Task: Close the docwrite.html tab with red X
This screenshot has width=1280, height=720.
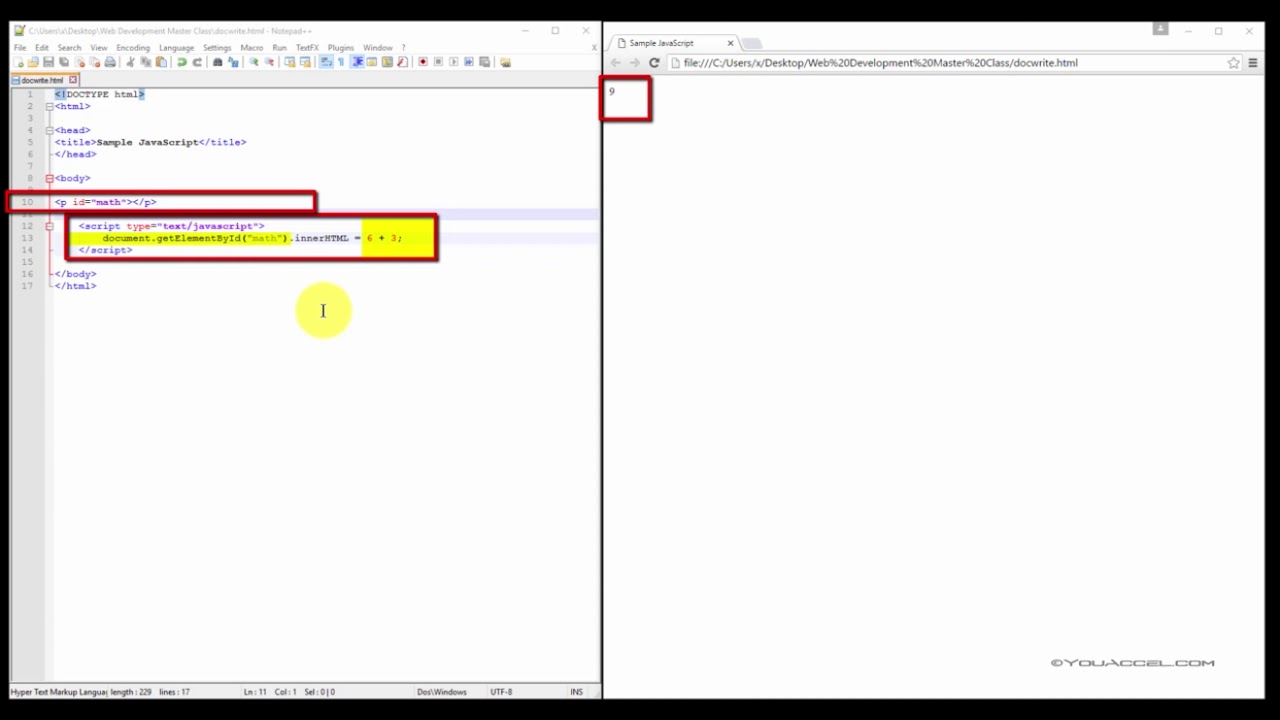Action: [x=72, y=80]
